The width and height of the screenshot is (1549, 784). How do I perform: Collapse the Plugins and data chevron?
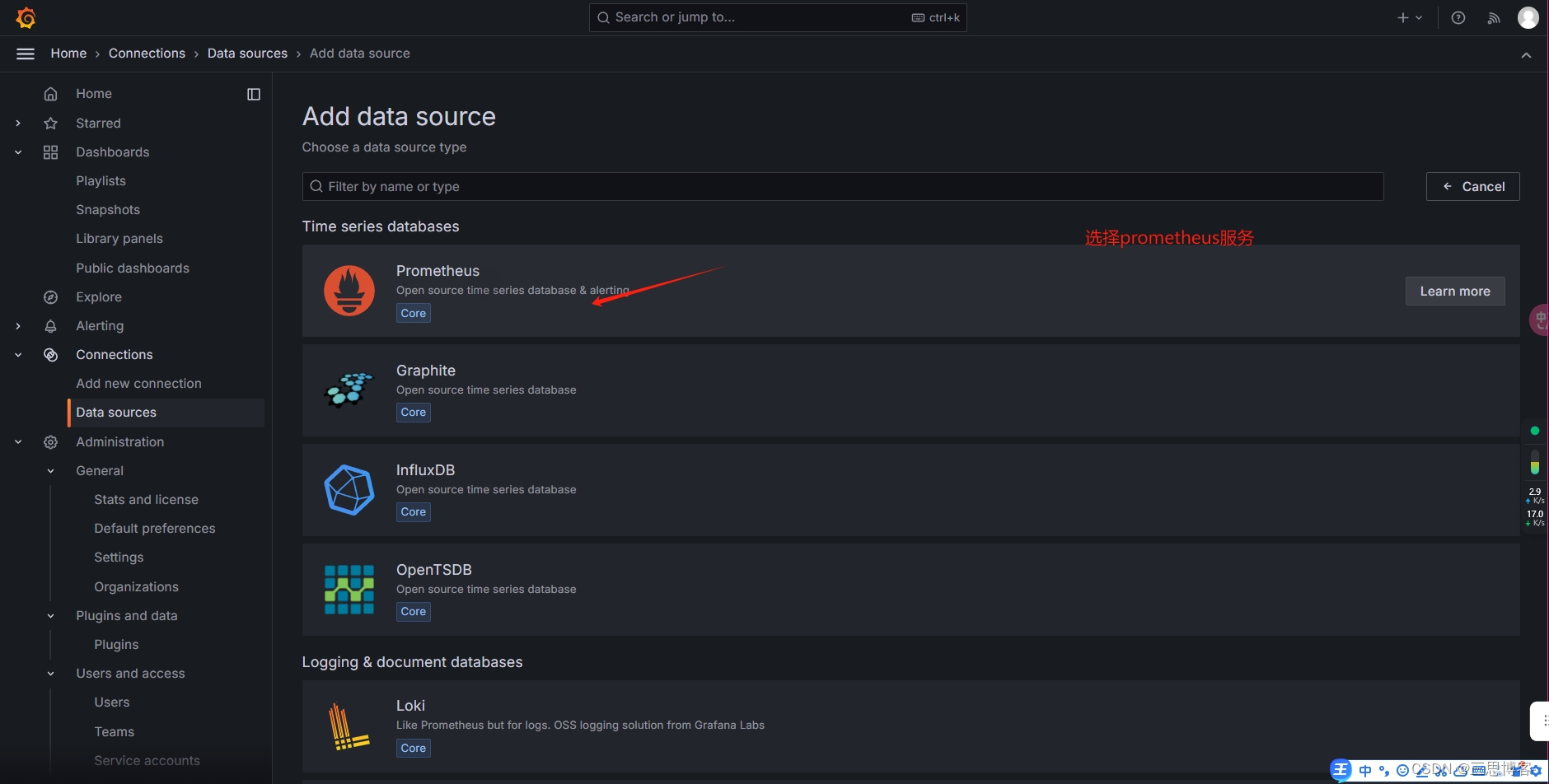point(51,616)
